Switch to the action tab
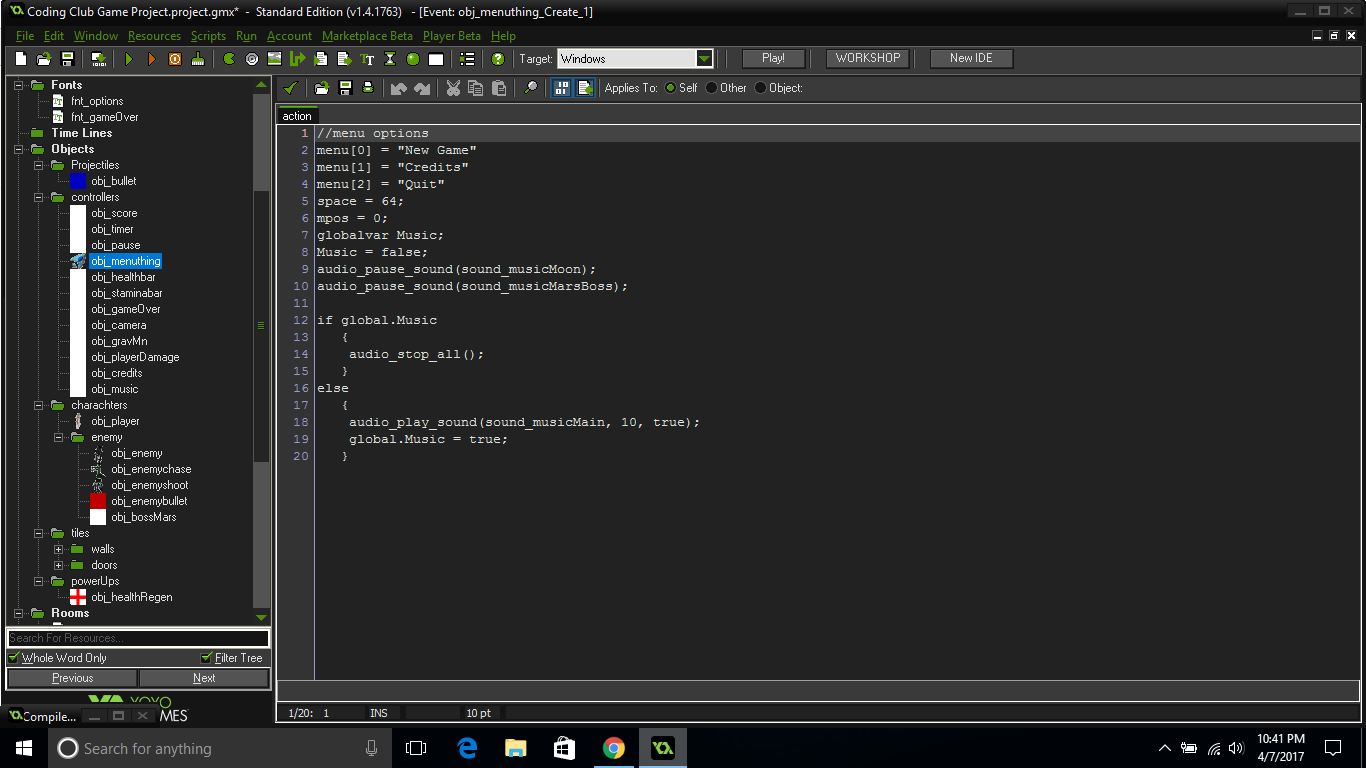The height and width of the screenshot is (768, 1366). coord(297,115)
